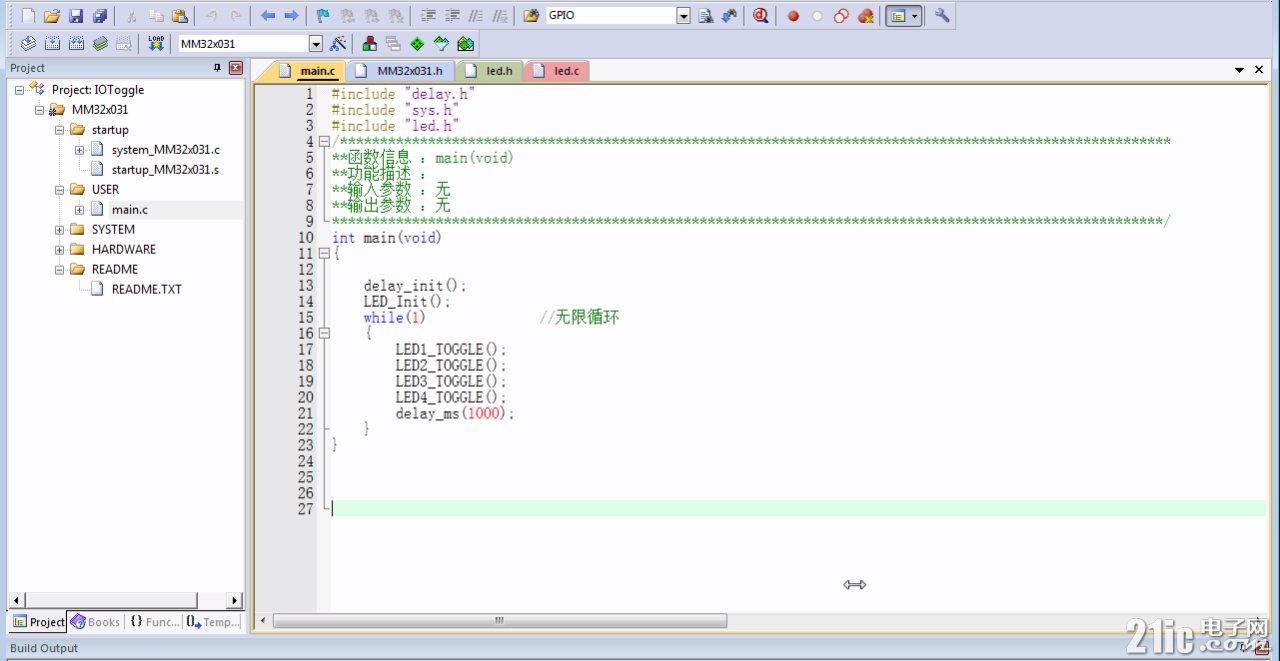Fold the comment block at line 4
The width and height of the screenshot is (1280, 661).
tap(324, 142)
